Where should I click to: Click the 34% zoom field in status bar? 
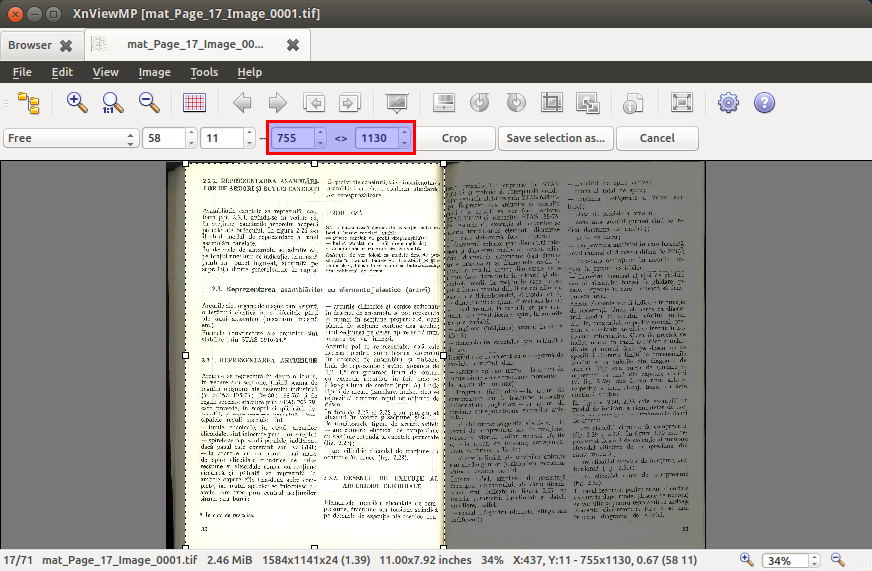(x=785, y=560)
